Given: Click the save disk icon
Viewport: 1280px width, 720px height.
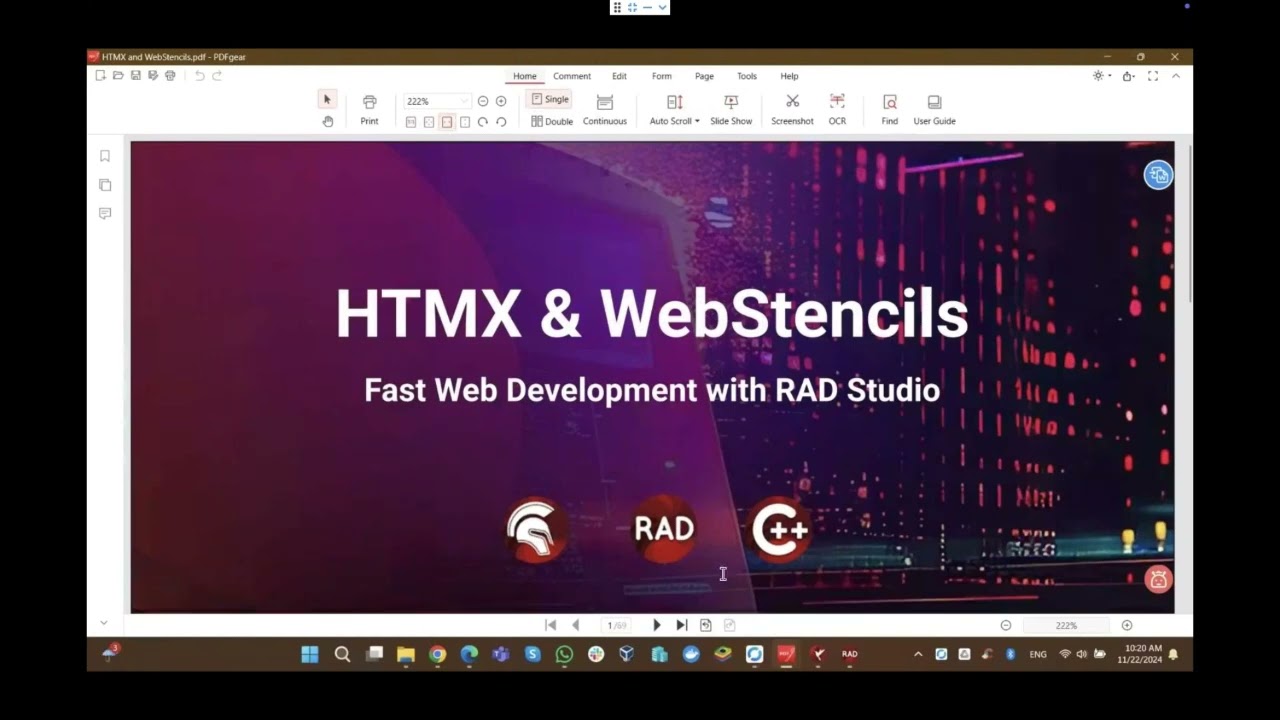Looking at the screenshot, I should coord(135,75).
